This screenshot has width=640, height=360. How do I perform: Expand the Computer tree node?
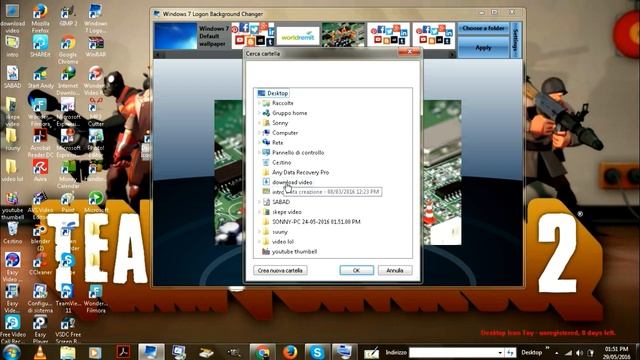[x=260, y=133]
